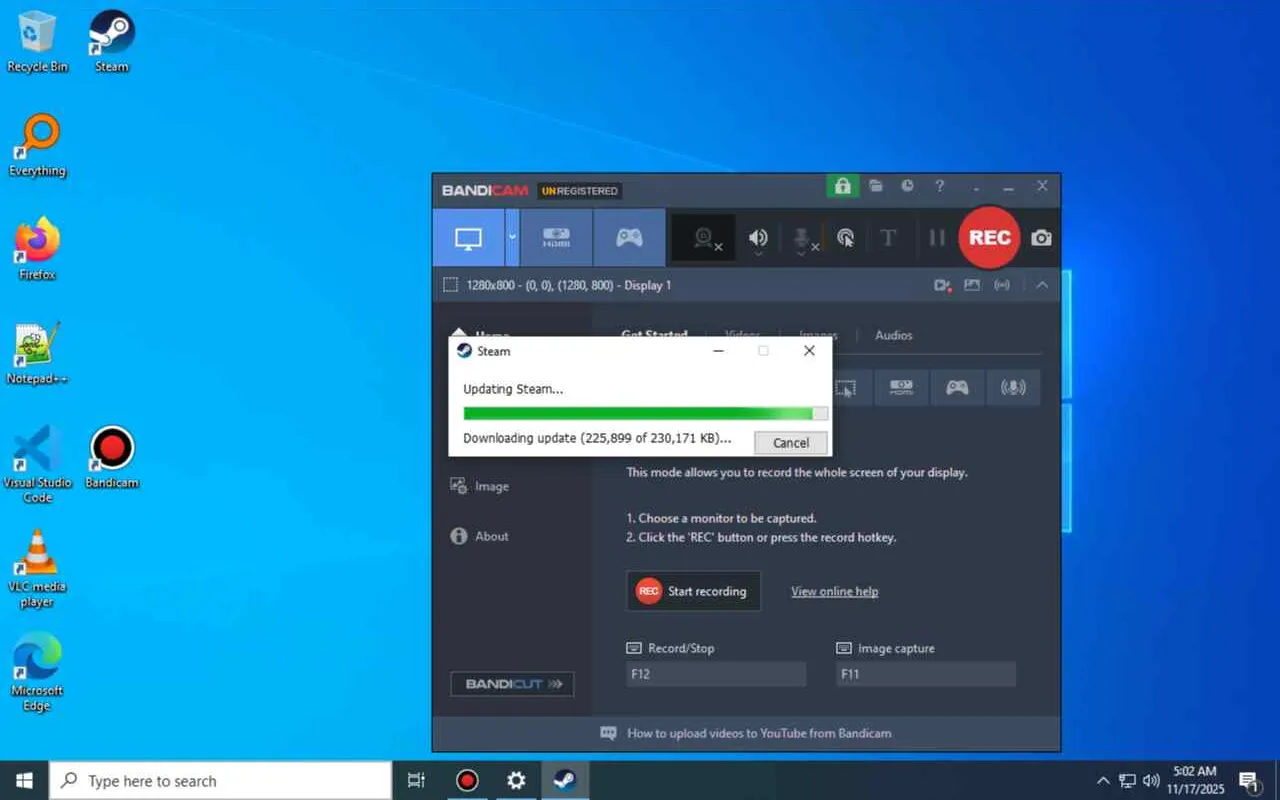Viewport: 1280px width, 800px height.
Task: Select audio-only recording mode tile
Action: (1013, 388)
